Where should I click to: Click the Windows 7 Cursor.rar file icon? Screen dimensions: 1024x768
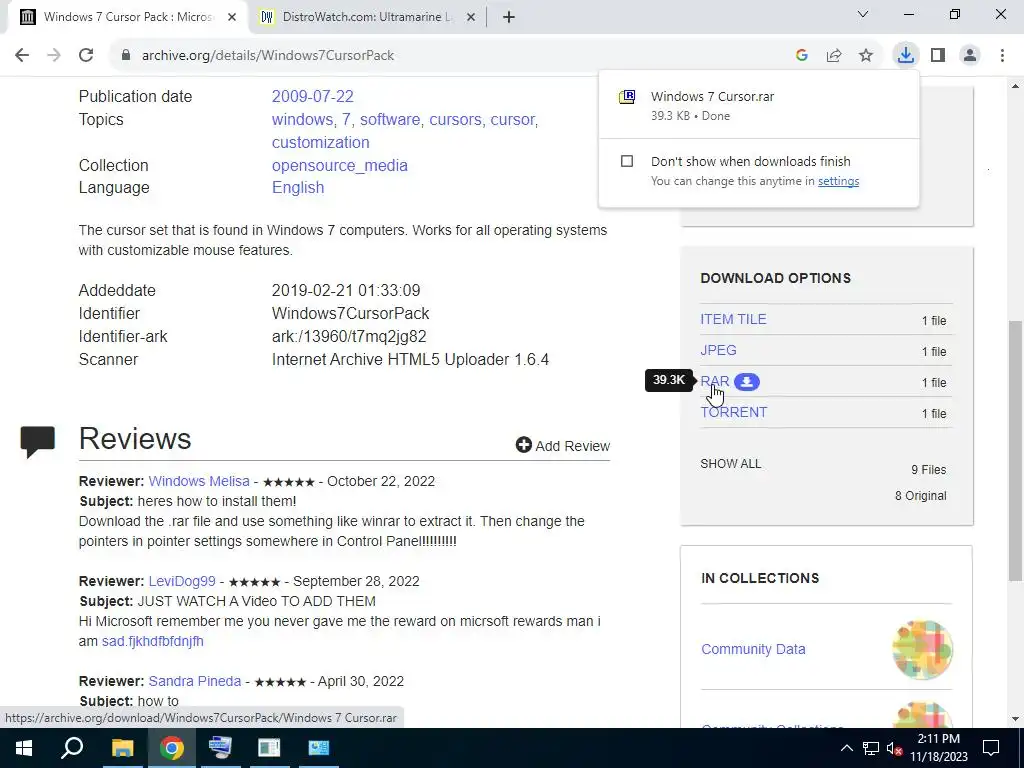(x=627, y=97)
